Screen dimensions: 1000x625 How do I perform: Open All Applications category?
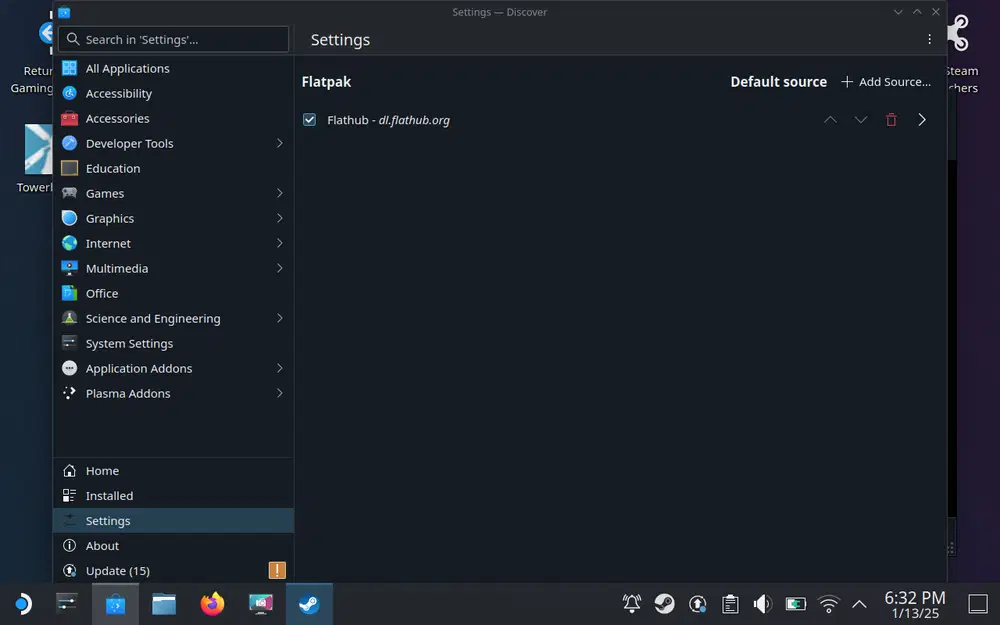[x=173, y=68]
